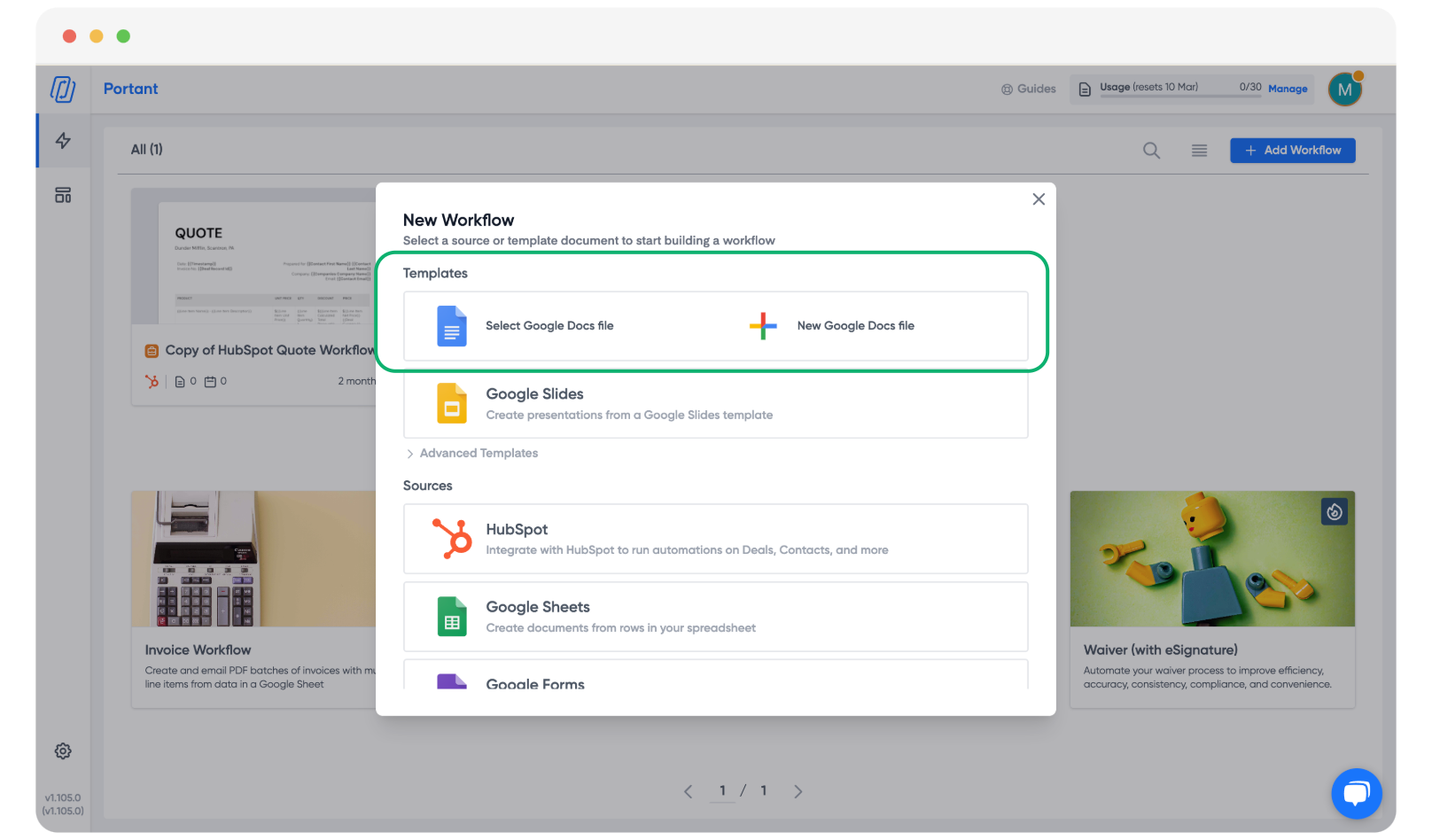Go to previous page arrow
The image size is (1432, 840).
click(689, 791)
